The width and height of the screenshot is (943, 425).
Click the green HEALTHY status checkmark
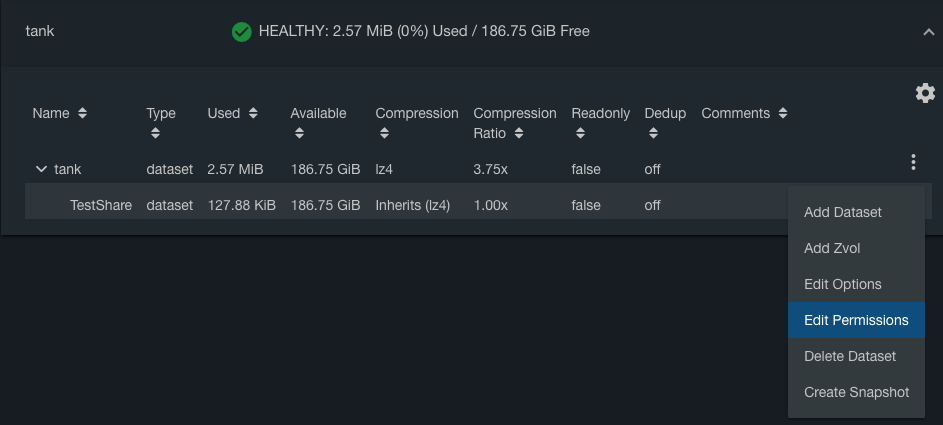(x=241, y=32)
